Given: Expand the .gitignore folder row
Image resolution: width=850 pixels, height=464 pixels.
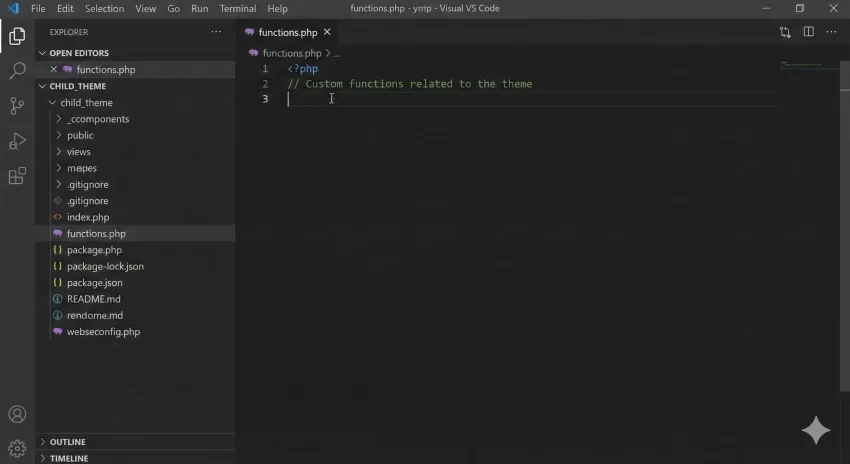Looking at the screenshot, I should coord(59,184).
